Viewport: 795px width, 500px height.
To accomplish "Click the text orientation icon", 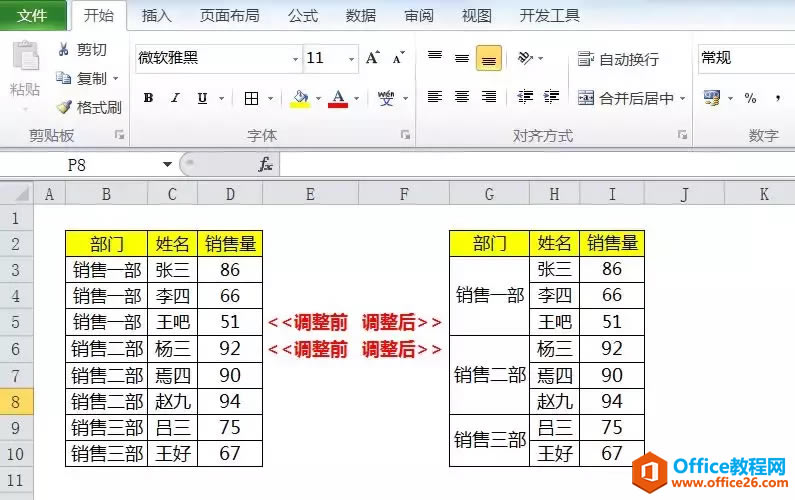I will 525,58.
